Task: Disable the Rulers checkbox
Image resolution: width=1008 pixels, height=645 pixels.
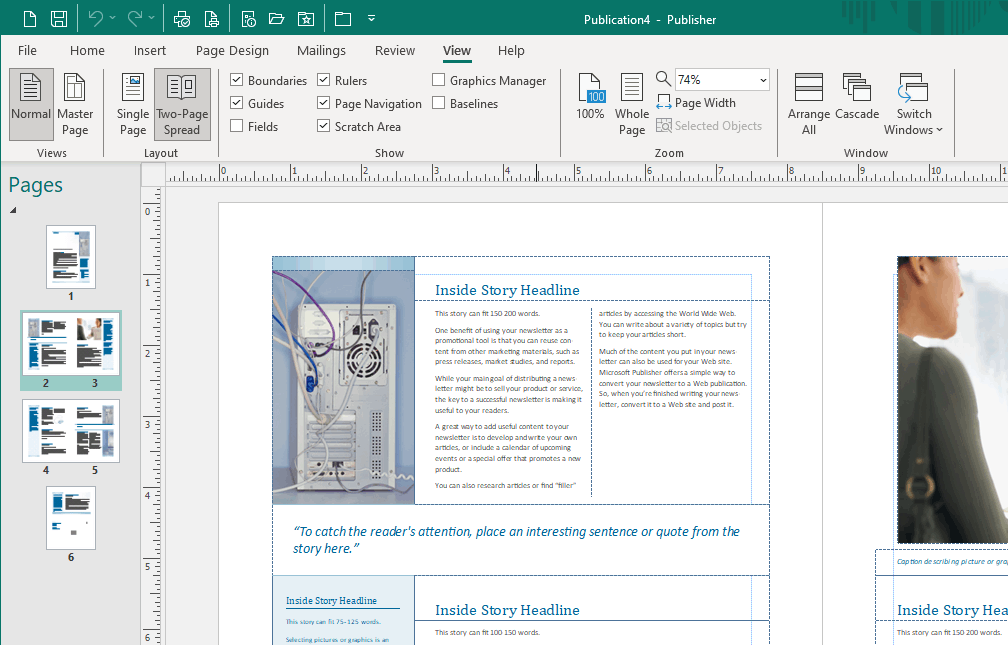Action: pyautogui.click(x=323, y=80)
